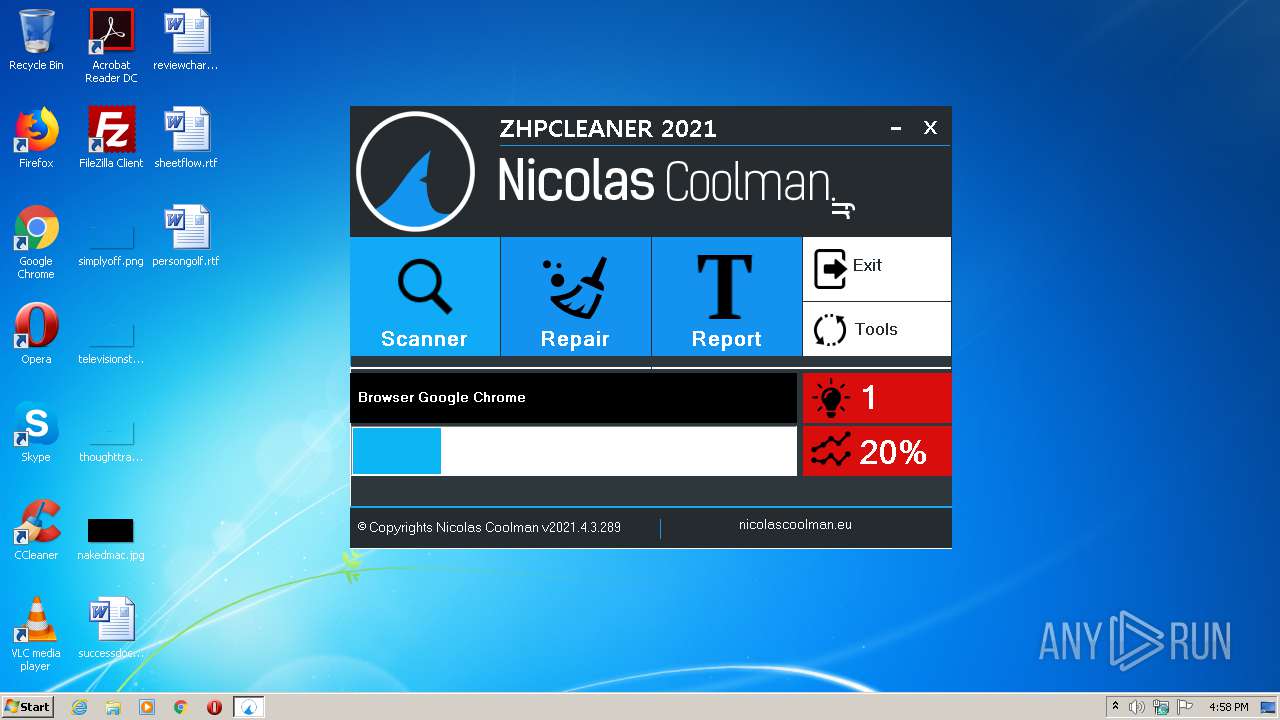Select the Skype desktop shortcut
Screen dimensions: 1280x720
point(36,432)
